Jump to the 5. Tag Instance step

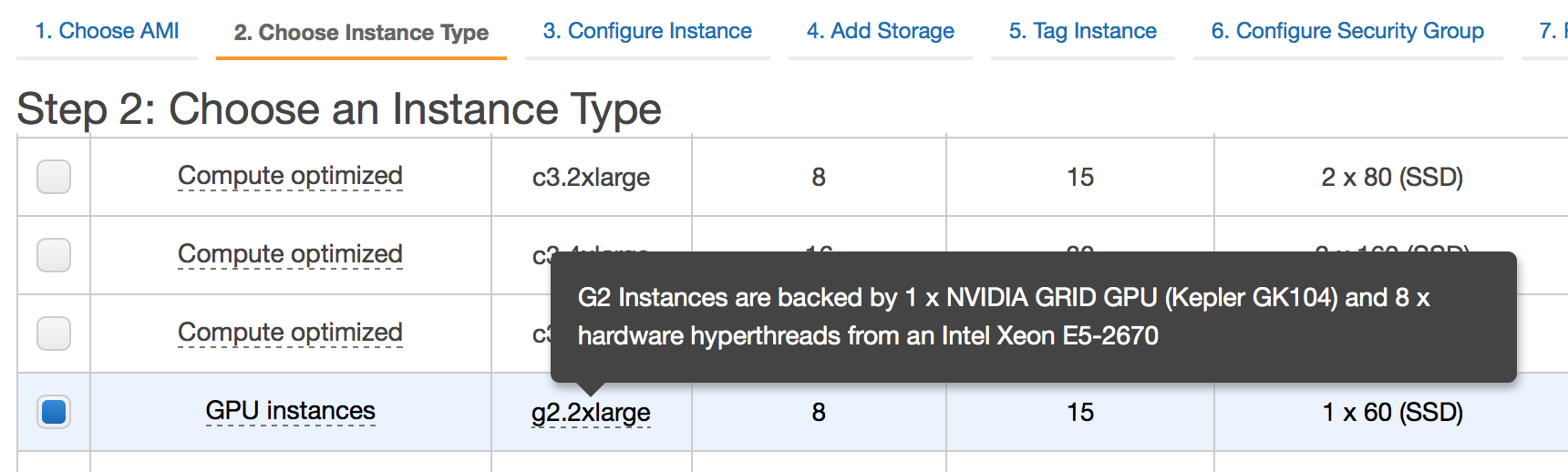coord(1083,31)
